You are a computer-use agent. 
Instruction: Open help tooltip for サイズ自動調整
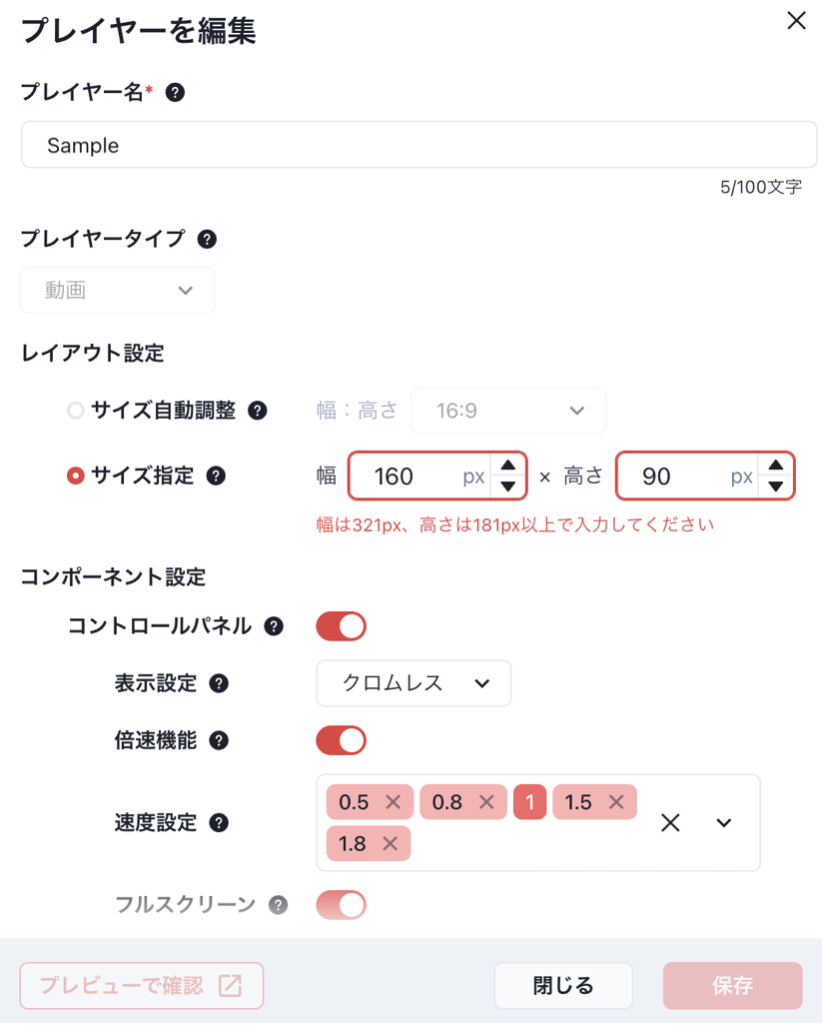click(258, 411)
